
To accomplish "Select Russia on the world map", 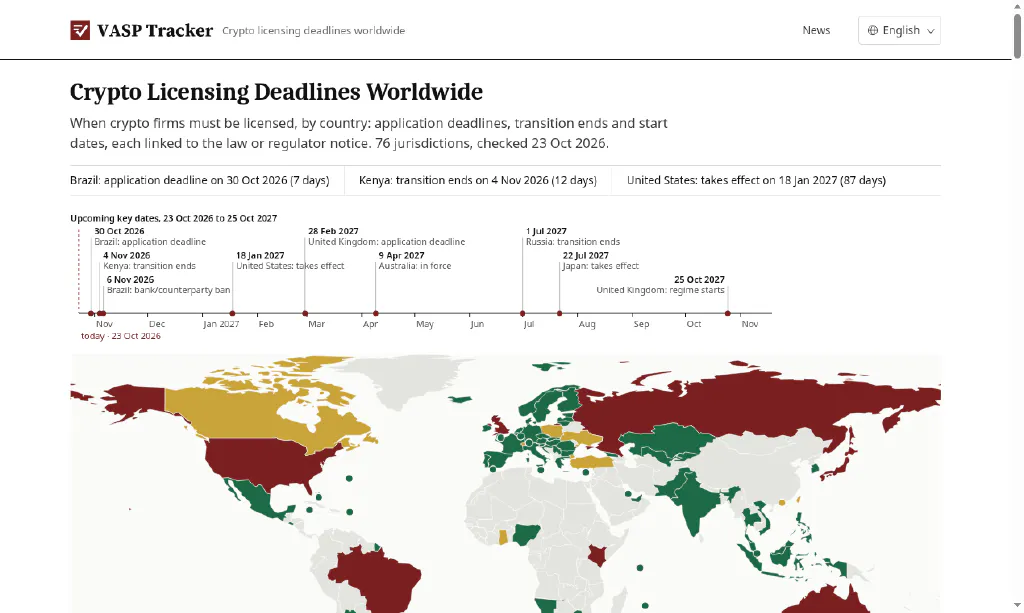I will (x=751, y=405).
